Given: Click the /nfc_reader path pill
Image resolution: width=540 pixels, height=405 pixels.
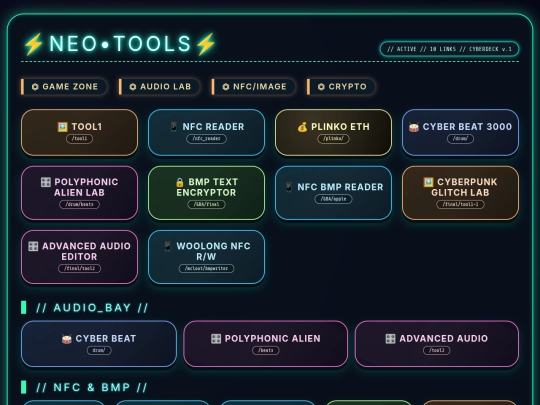Looking at the screenshot, I should pos(207,139).
